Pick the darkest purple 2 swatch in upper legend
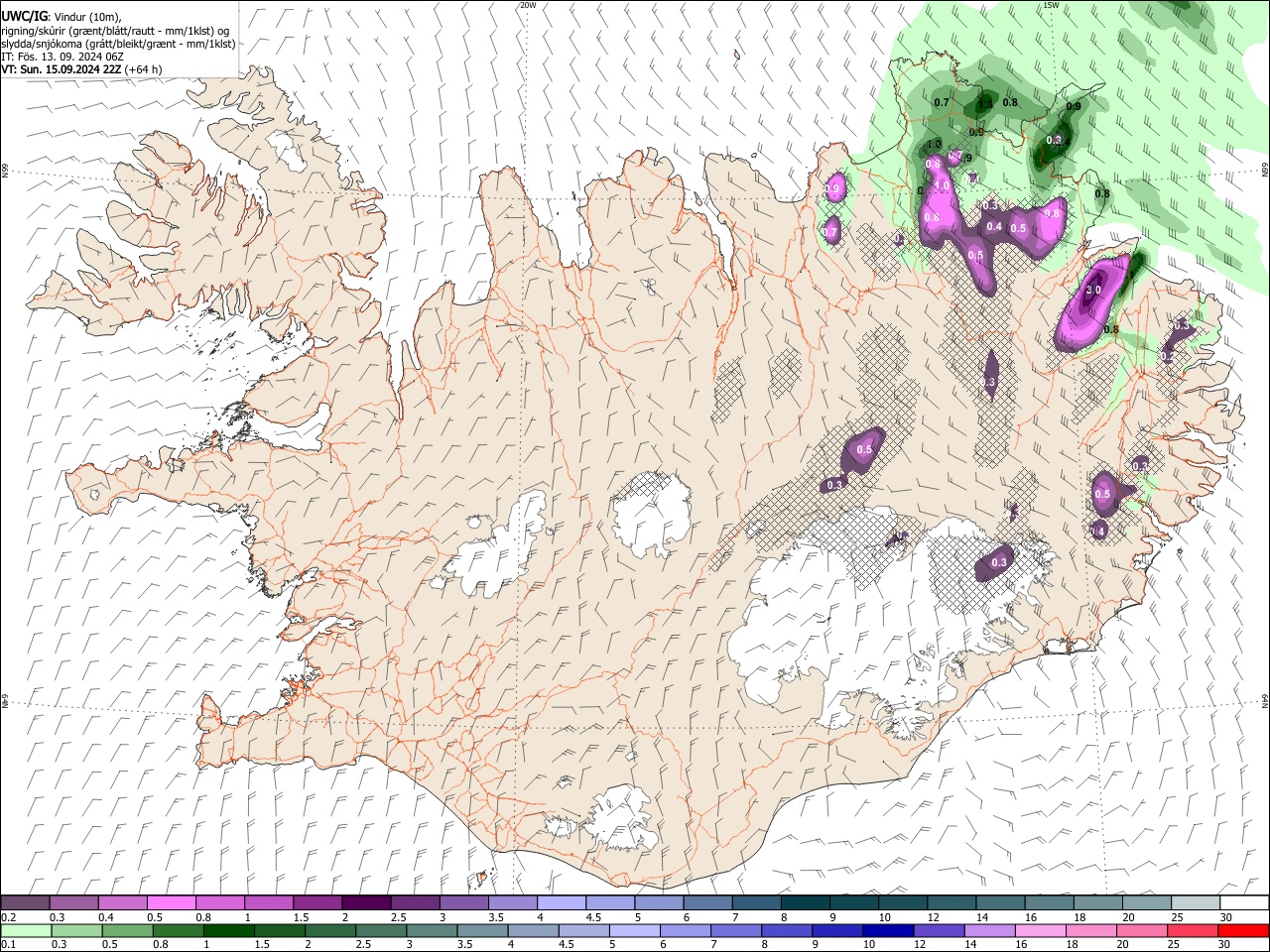 (366, 903)
